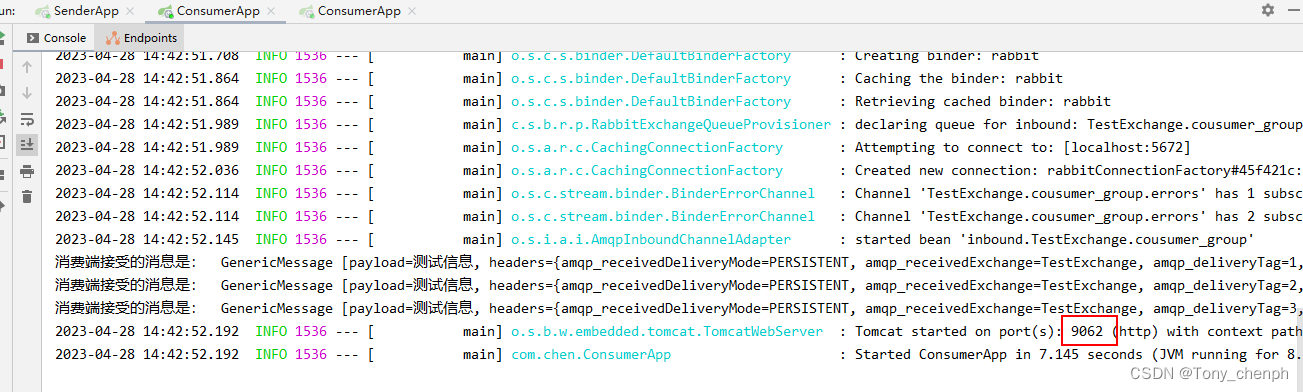Click consumer message line with amqp_deliveryTag=2
Viewport: 1303px width, 392px height.
[679, 285]
